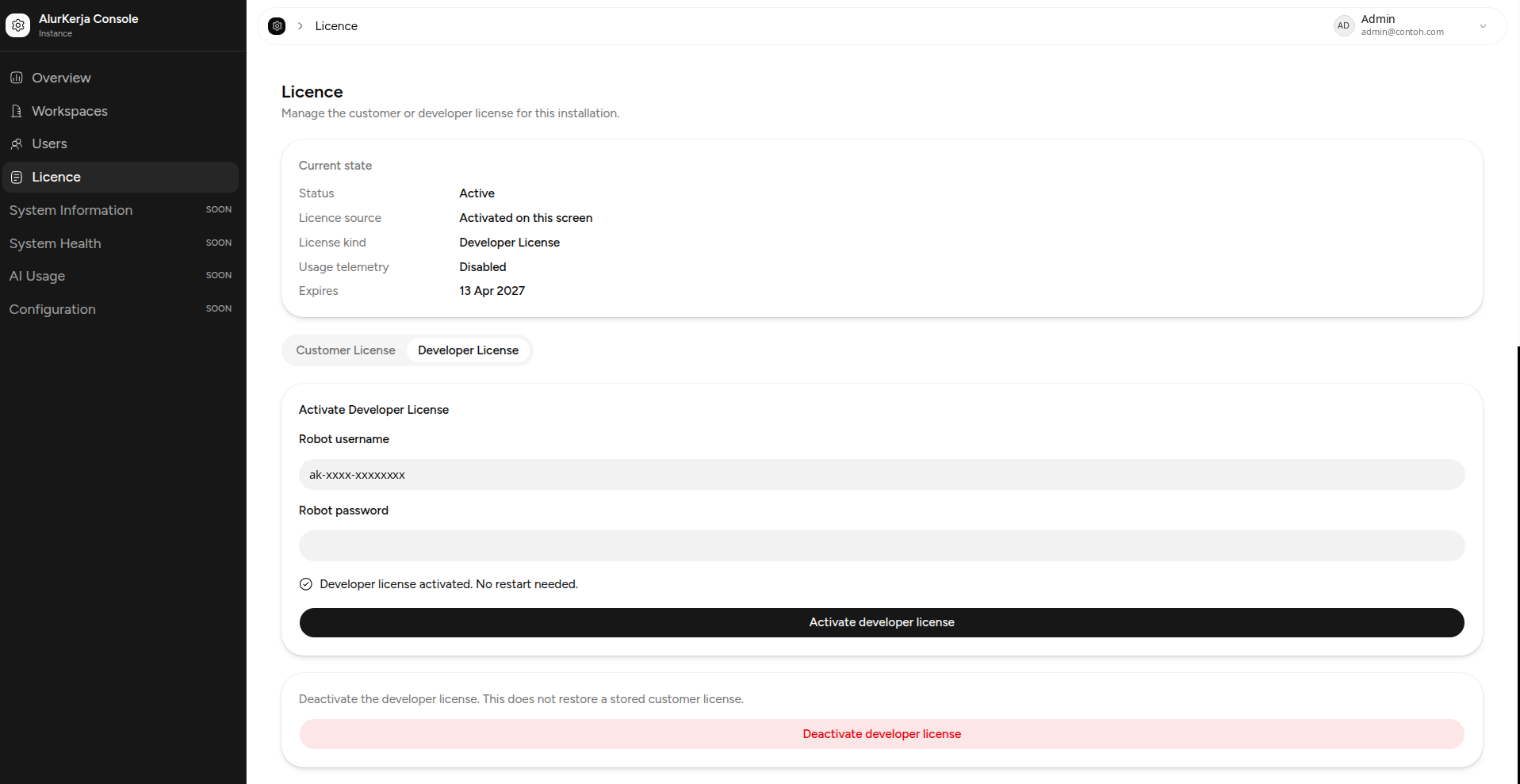Image resolution: width=1520 pixels, height=784 pixels.
Task: Click the breadcrumb chevron separator
Action: coord(301,26)
